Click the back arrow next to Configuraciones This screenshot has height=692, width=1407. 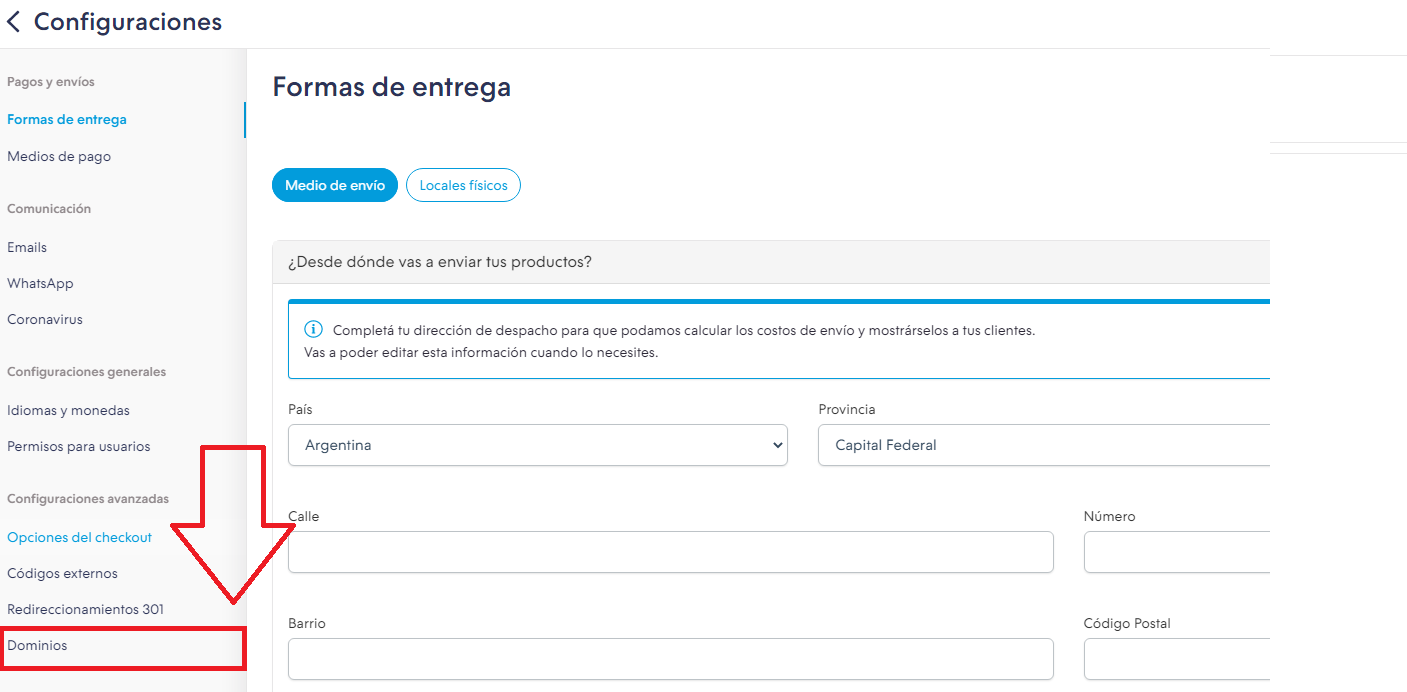pos(14,22)
